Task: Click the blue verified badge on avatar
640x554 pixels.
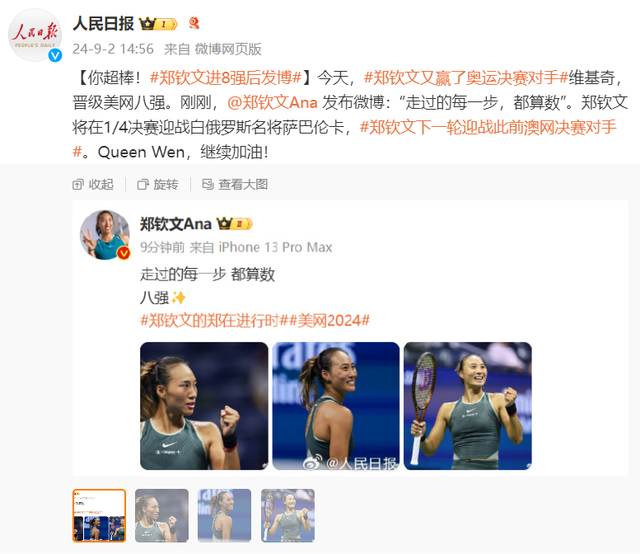Action: tap(55, 55)
